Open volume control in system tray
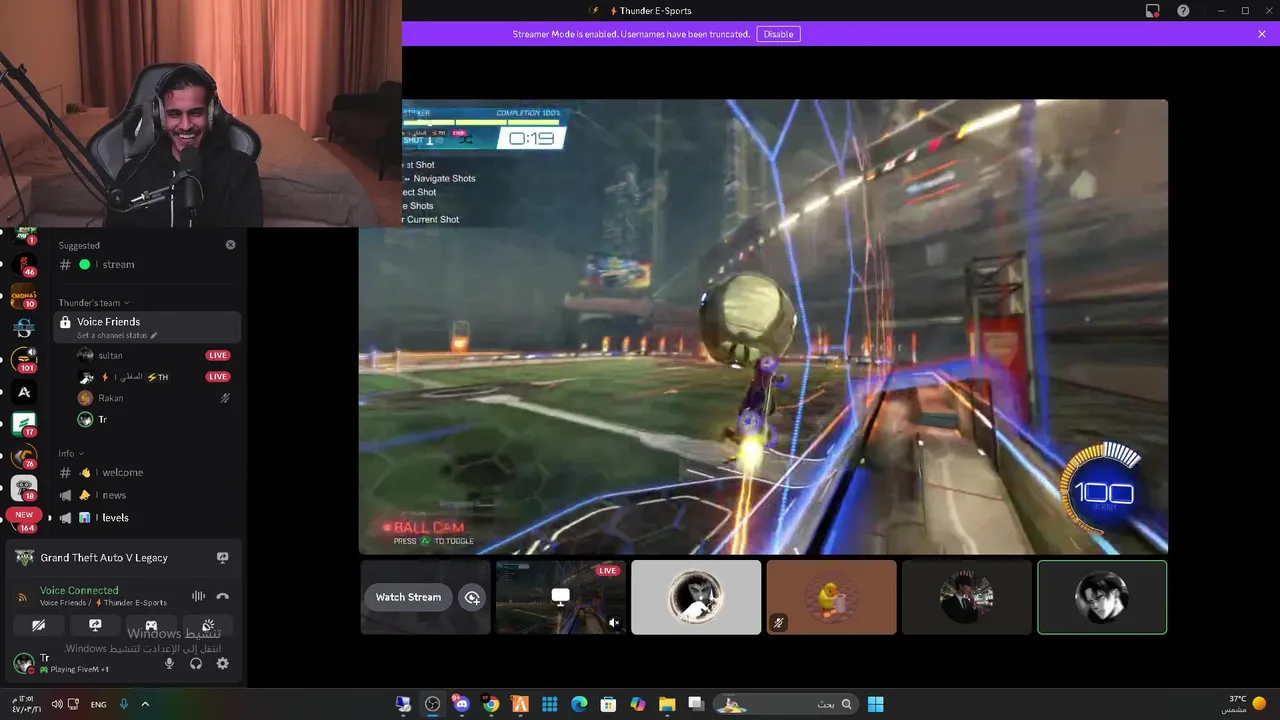 [x=57, y=704]
